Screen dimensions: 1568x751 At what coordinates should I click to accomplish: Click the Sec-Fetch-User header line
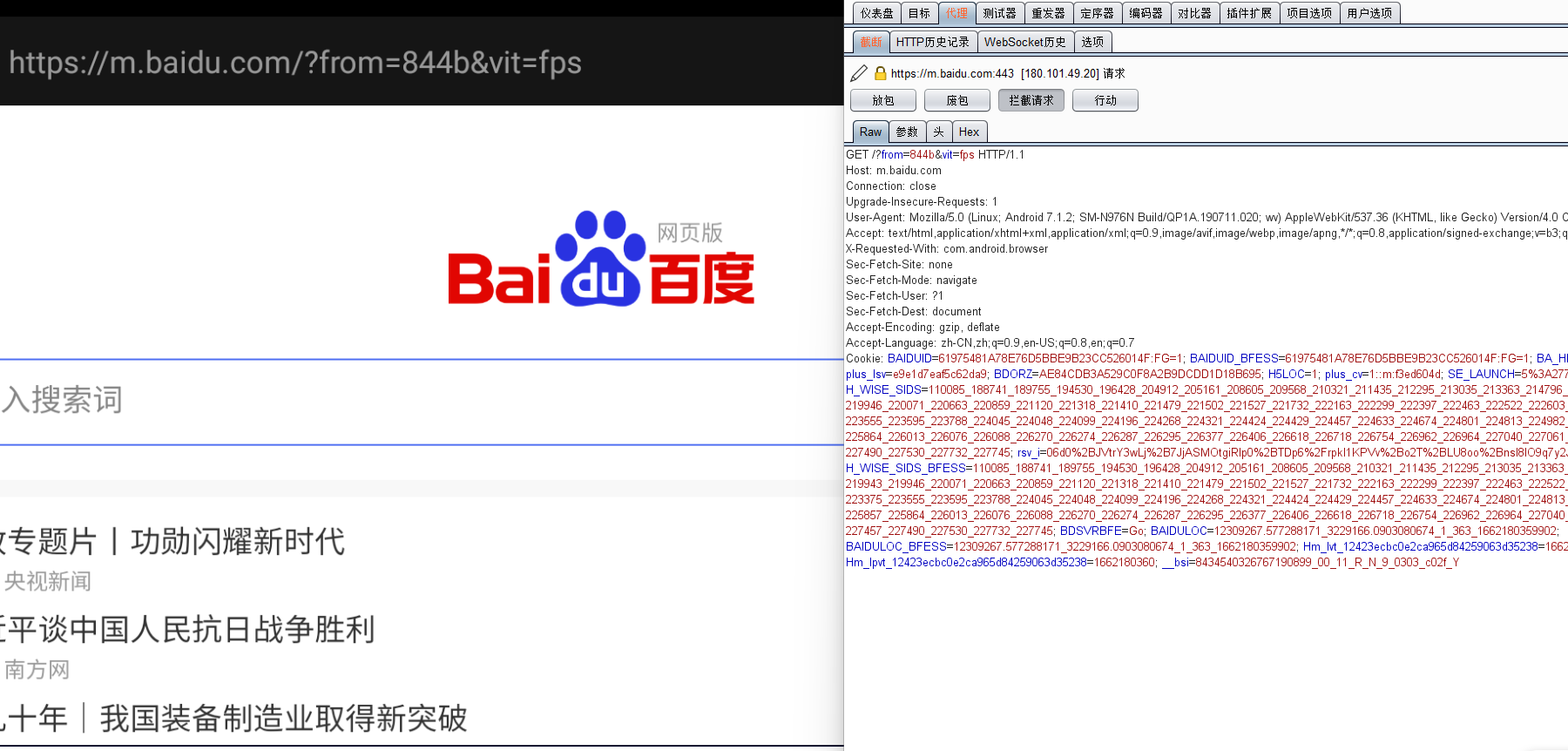895,295
